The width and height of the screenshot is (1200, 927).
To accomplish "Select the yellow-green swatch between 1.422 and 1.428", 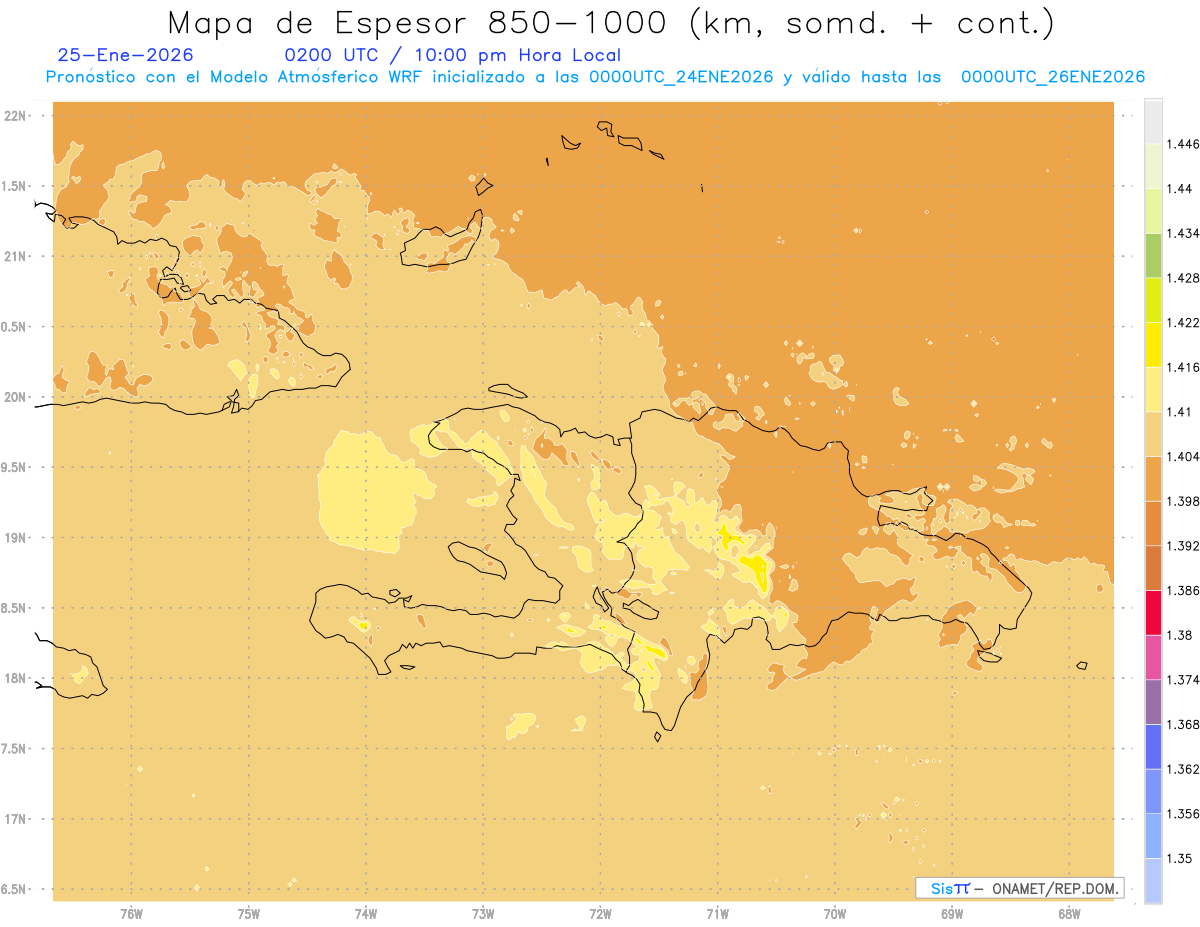I will coord(1153,300).
